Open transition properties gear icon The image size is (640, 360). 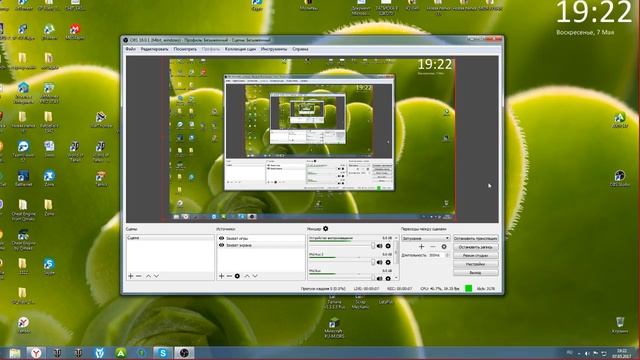[x=444, y=247]
